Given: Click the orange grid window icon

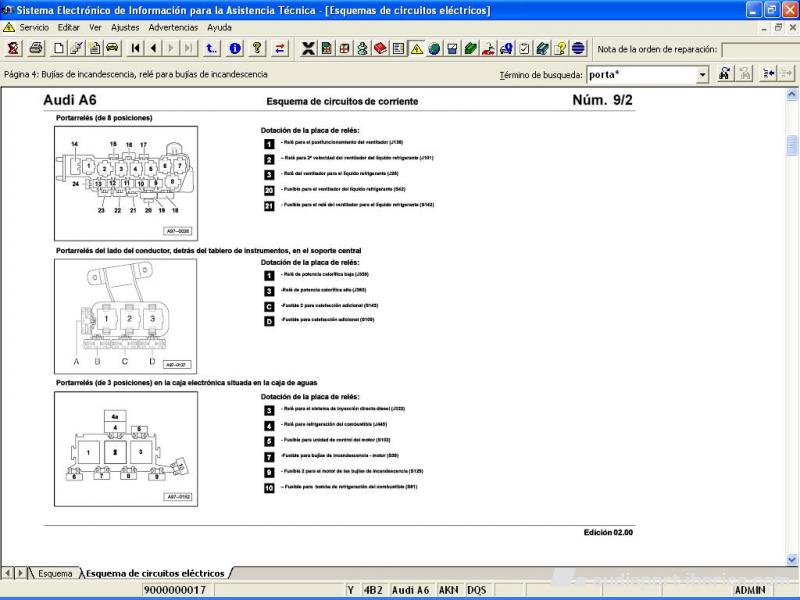Looking at the screenshot, I should click(344, 48).
